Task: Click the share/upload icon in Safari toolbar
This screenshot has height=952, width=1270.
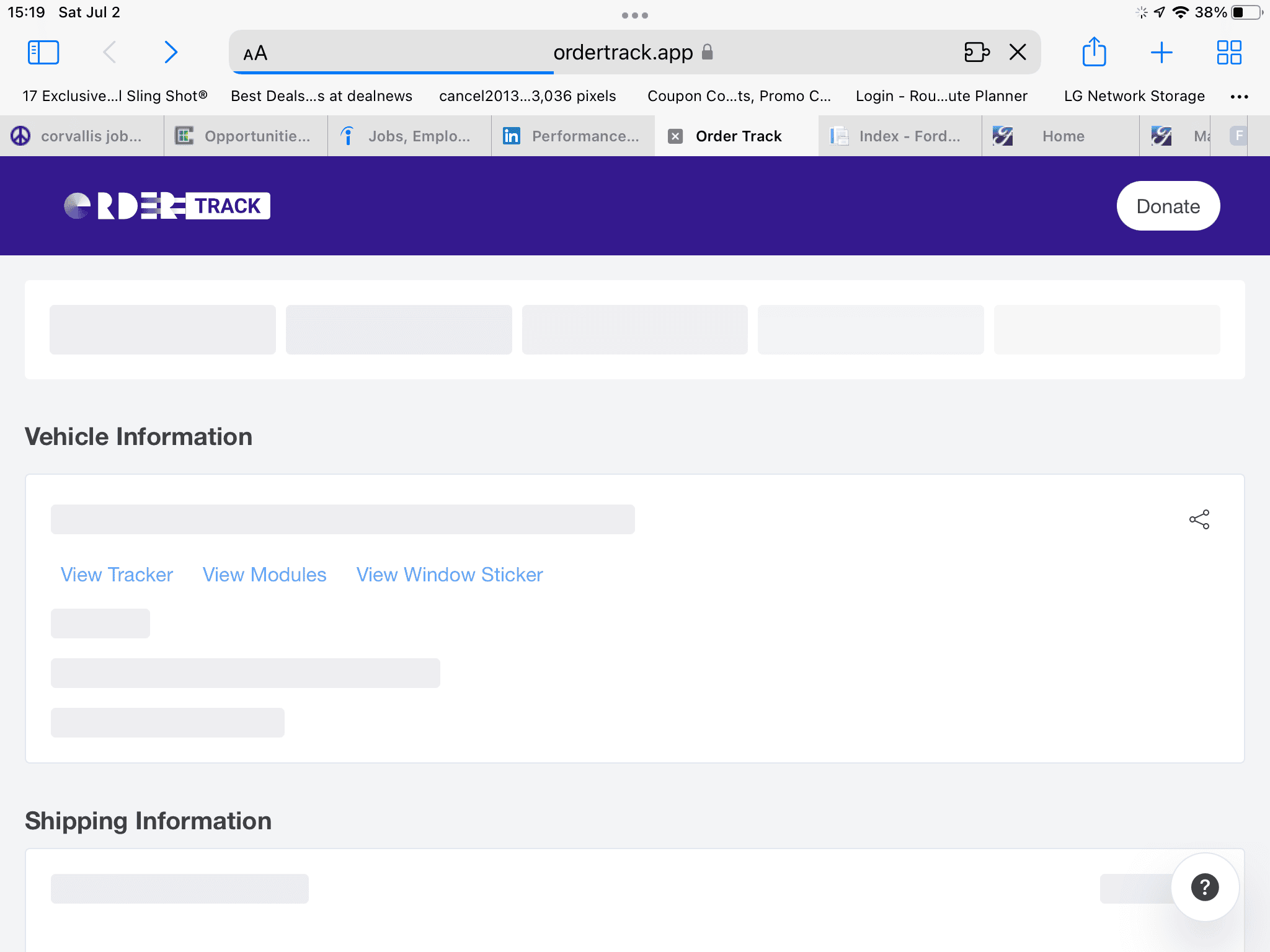Action: [1093, 52]
